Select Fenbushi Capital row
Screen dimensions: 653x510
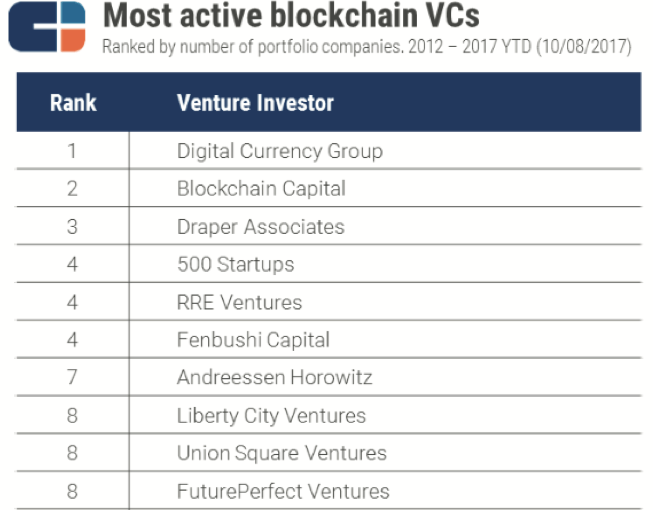coord(329,339)
